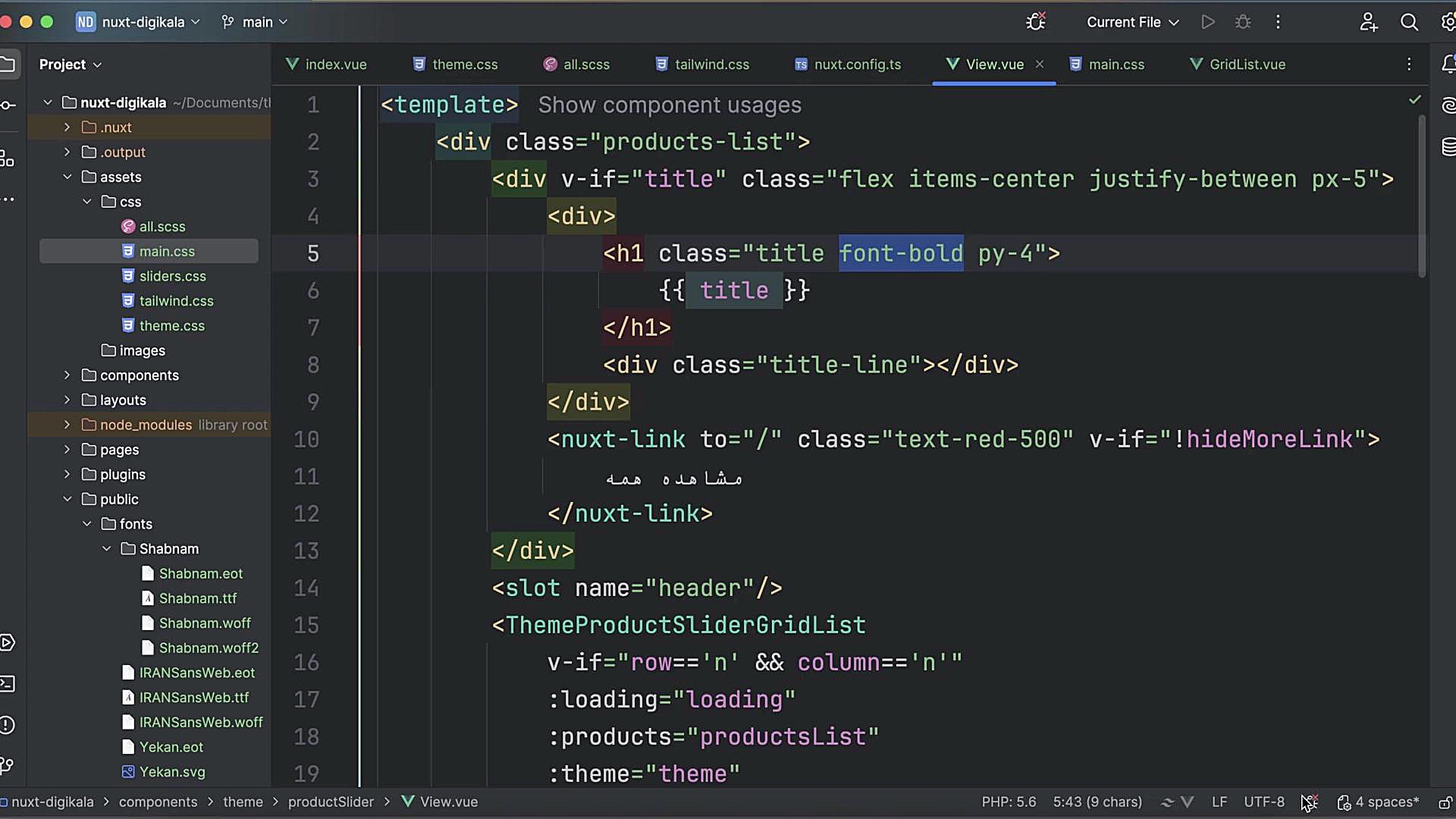Open IDE settings gear icon
Screen dimensions: 1456x819
pyautogui.click(x=1448, y=22)
